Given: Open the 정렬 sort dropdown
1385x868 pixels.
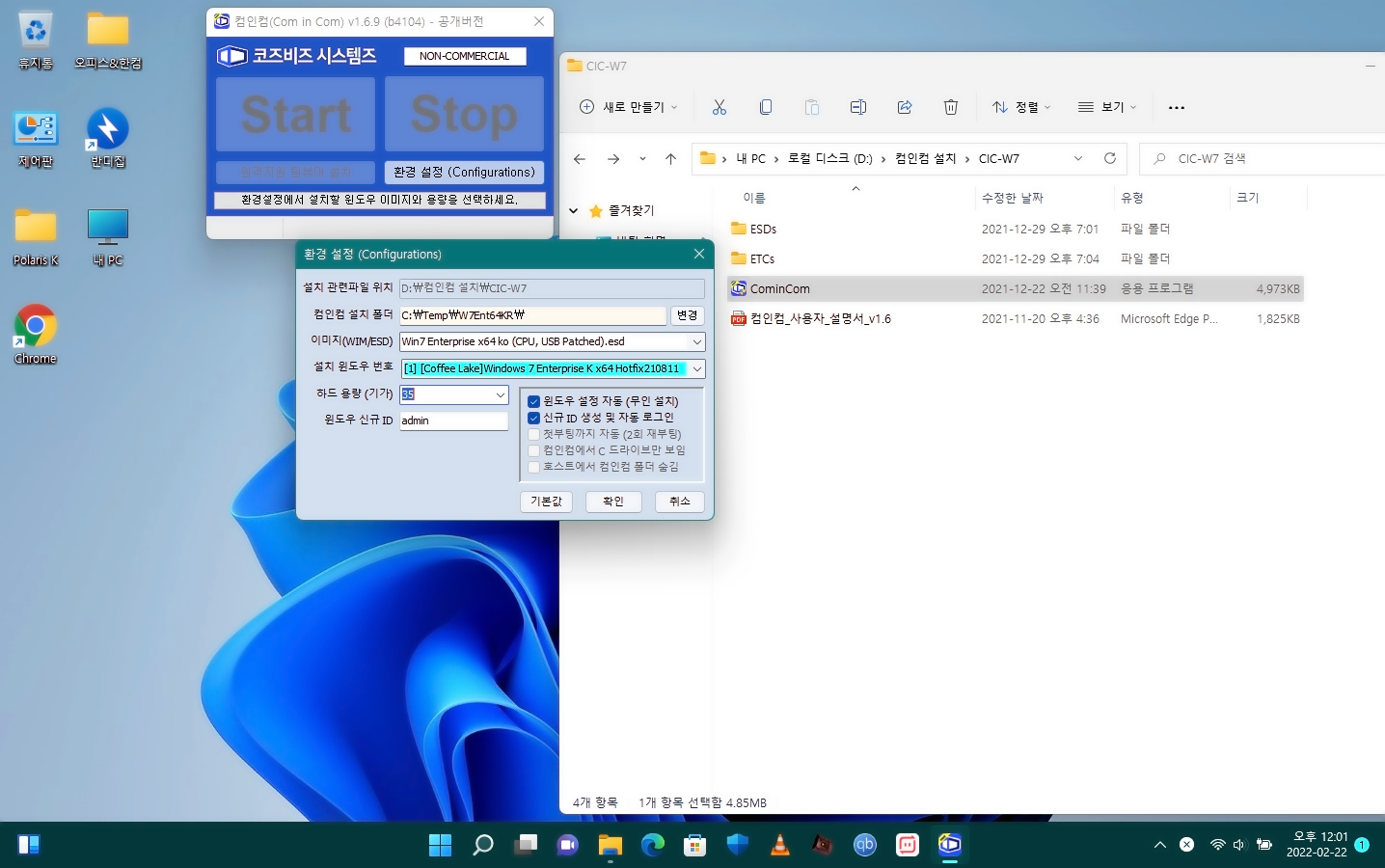Looking at the screenshot, I should (1021, 107).
